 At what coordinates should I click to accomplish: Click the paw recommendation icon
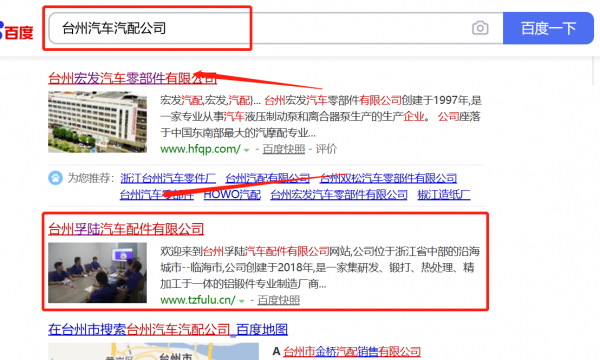[x=55, y=178]
